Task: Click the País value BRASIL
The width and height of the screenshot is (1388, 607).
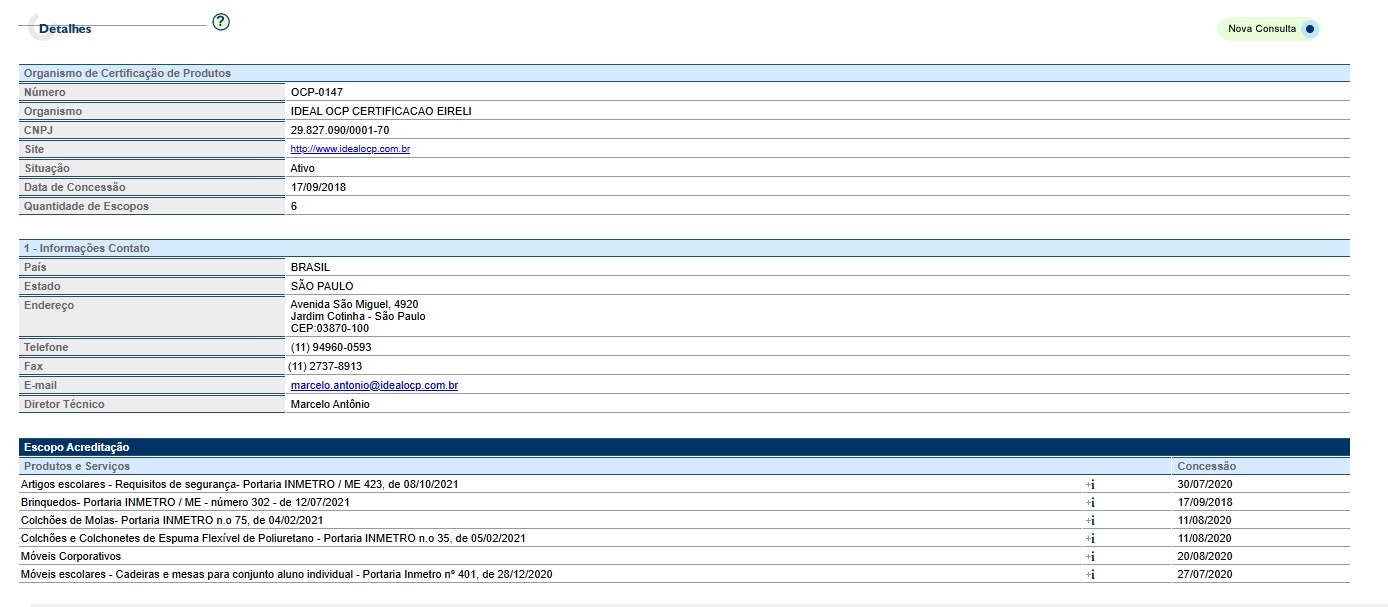Action: pos(310,267)
